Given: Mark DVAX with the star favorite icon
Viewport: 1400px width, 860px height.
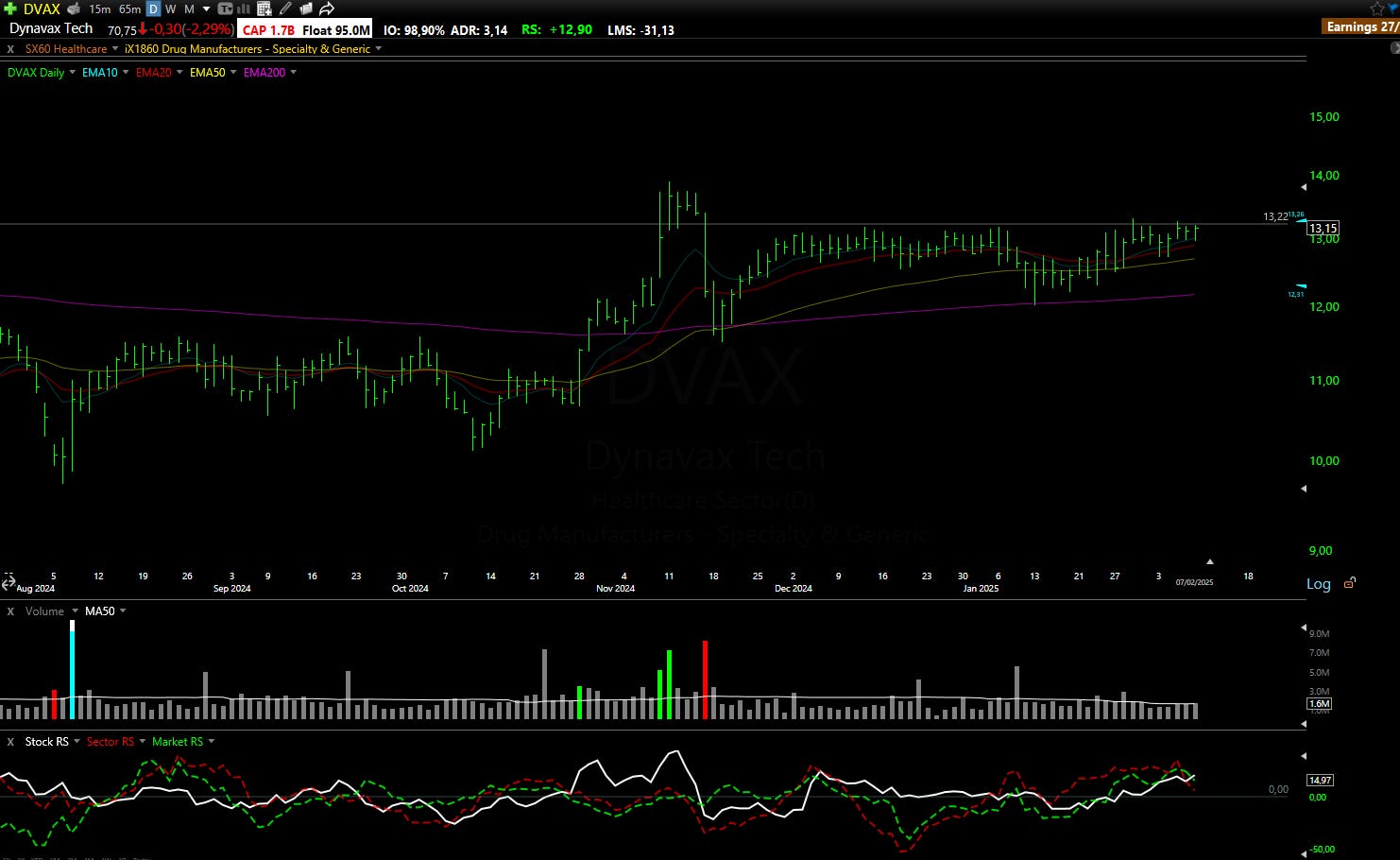Looking at the screenshot, I should coord(1377,9).
